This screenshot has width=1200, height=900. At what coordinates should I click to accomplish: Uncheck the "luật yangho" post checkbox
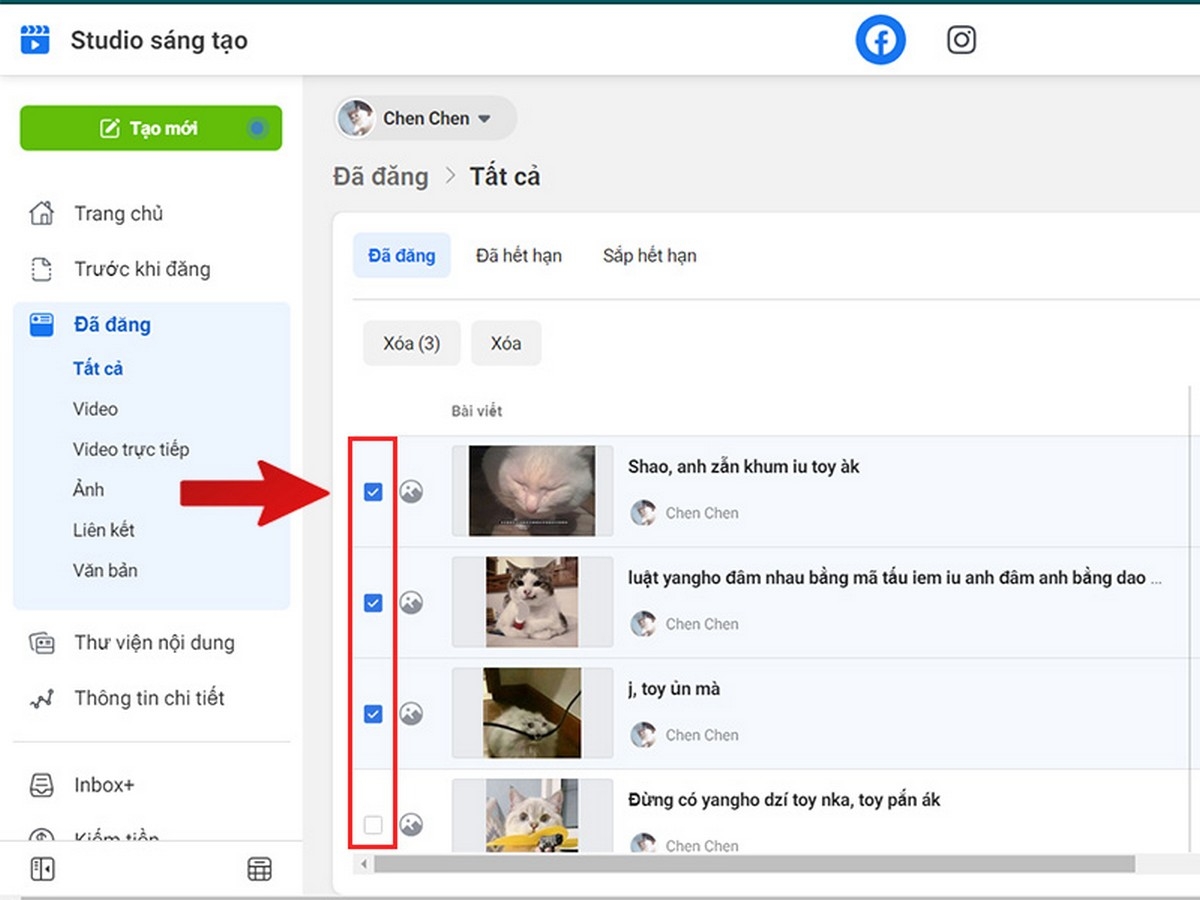click(x=373, y=603)
